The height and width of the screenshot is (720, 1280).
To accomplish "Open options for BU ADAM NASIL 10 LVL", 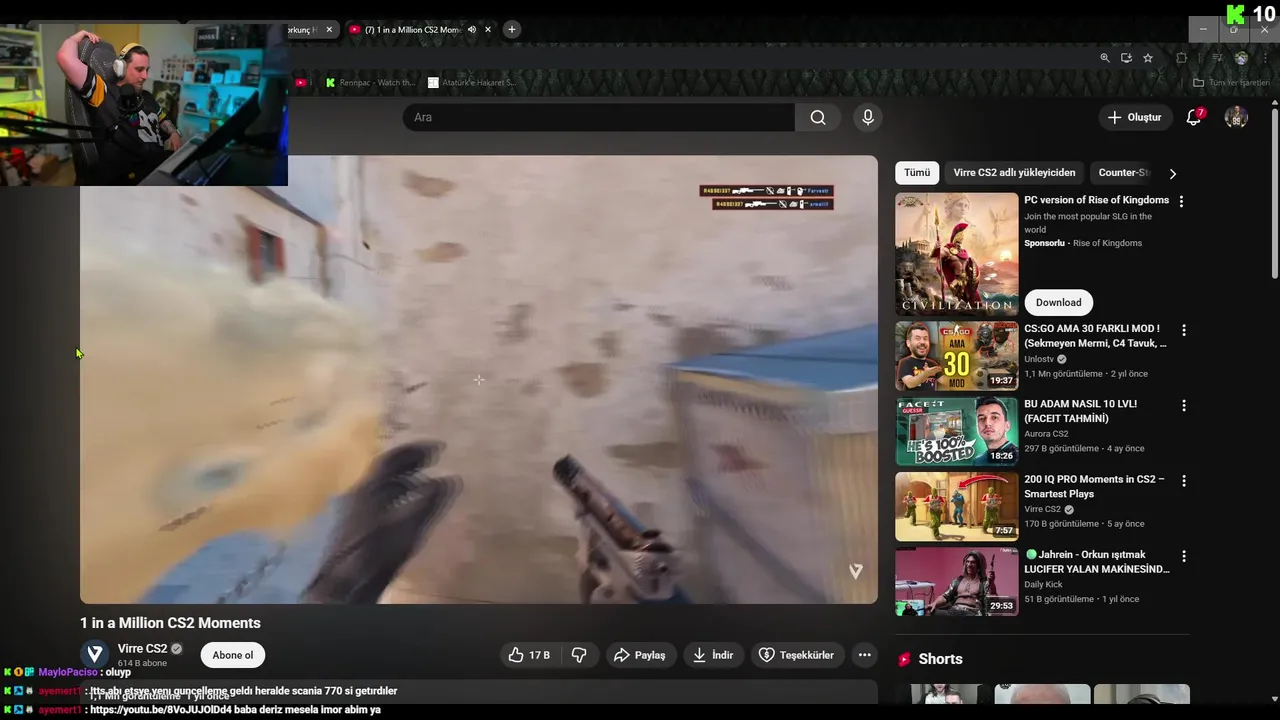I will pos(1184,406).
